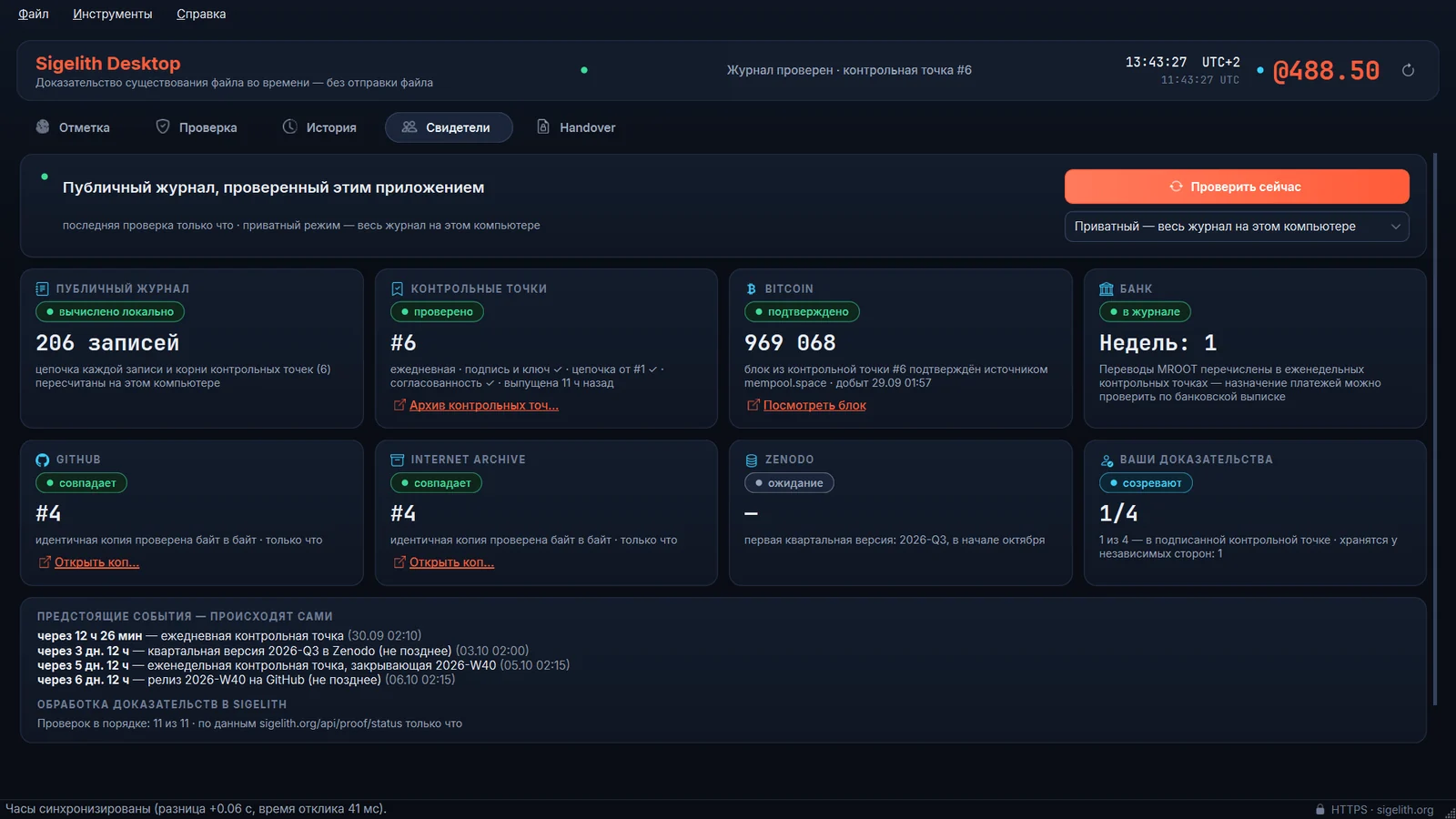This screenshot has height=819, width=1456.
Task: Click the 1/4 proofs count
Action: click(1118, 514)
